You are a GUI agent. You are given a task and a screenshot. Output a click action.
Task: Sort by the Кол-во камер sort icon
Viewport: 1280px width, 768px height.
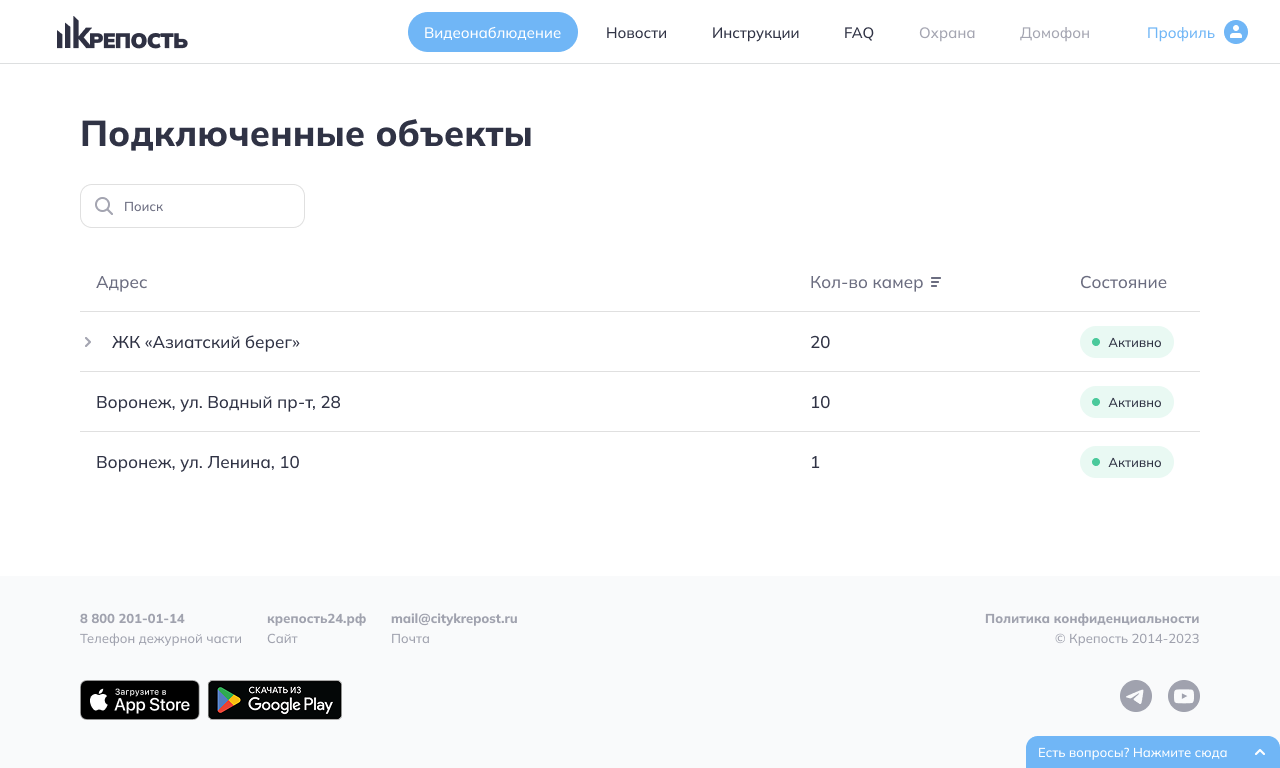(x=936, y=282)
